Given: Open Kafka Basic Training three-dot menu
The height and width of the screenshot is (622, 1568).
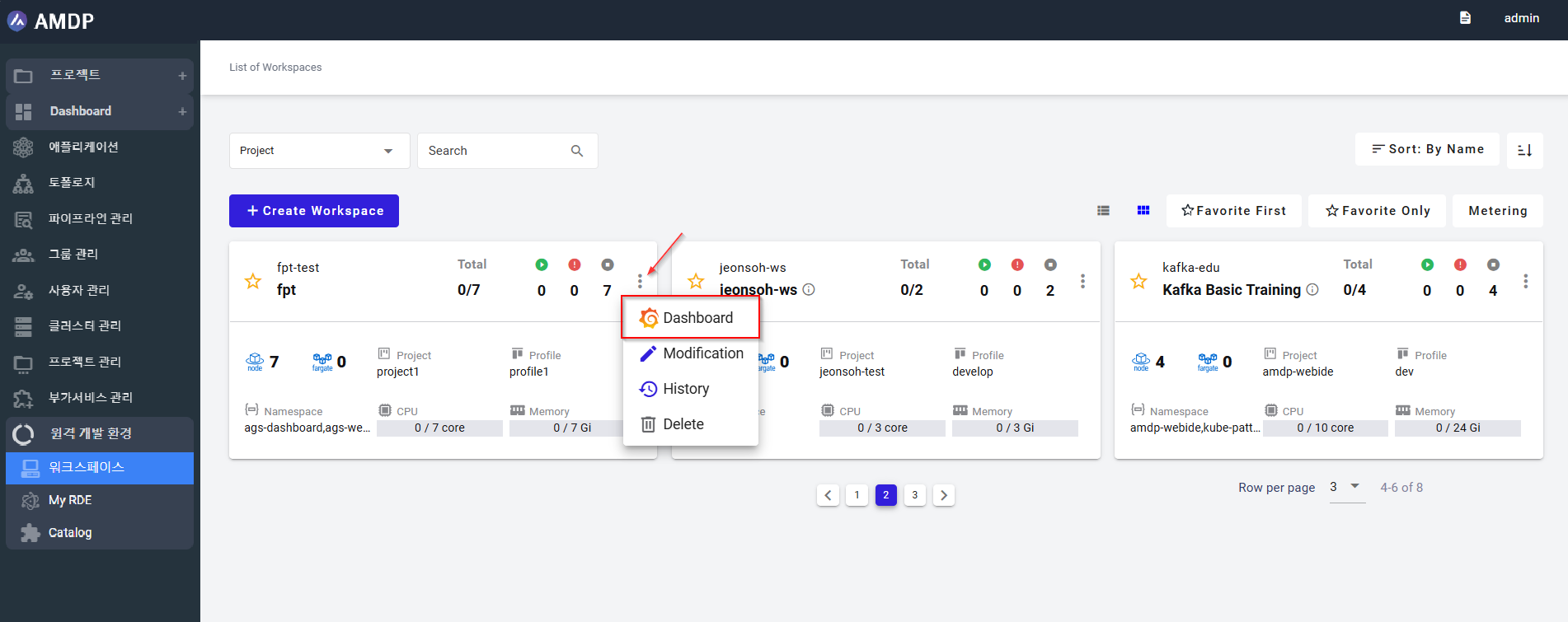Looking at the screenshot, I should (1525, 282).
